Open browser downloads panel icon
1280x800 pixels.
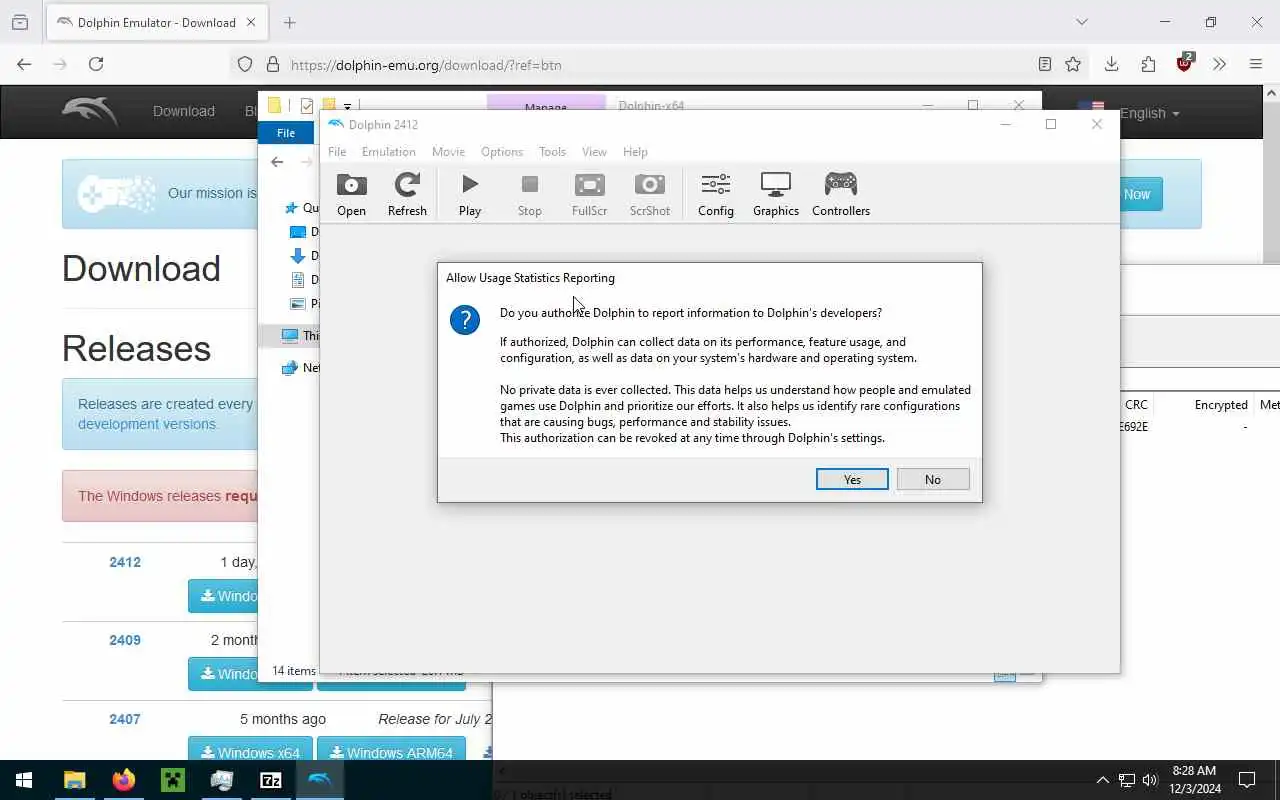coord(1111,64)
